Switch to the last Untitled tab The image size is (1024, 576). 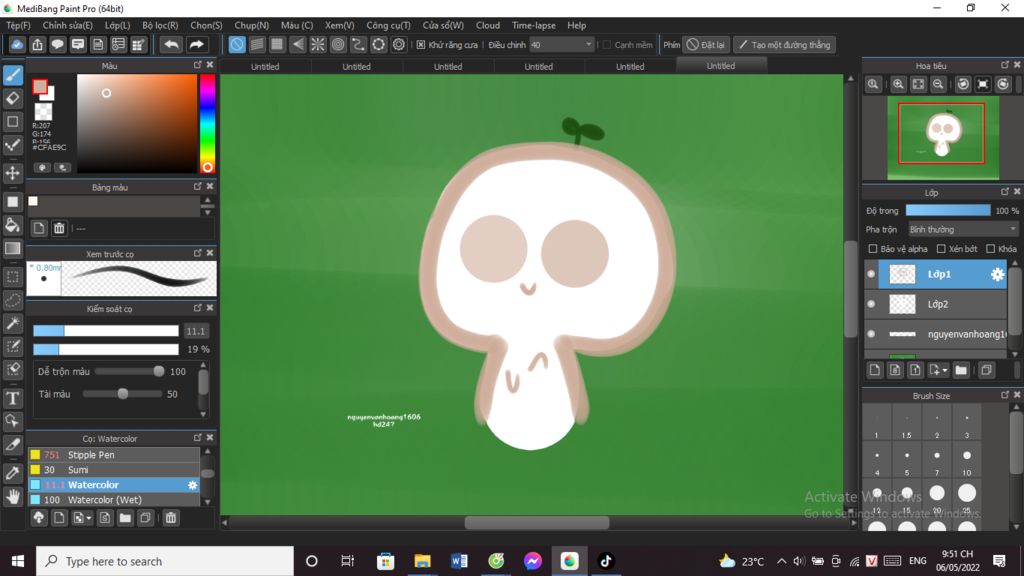pos(720,66)
